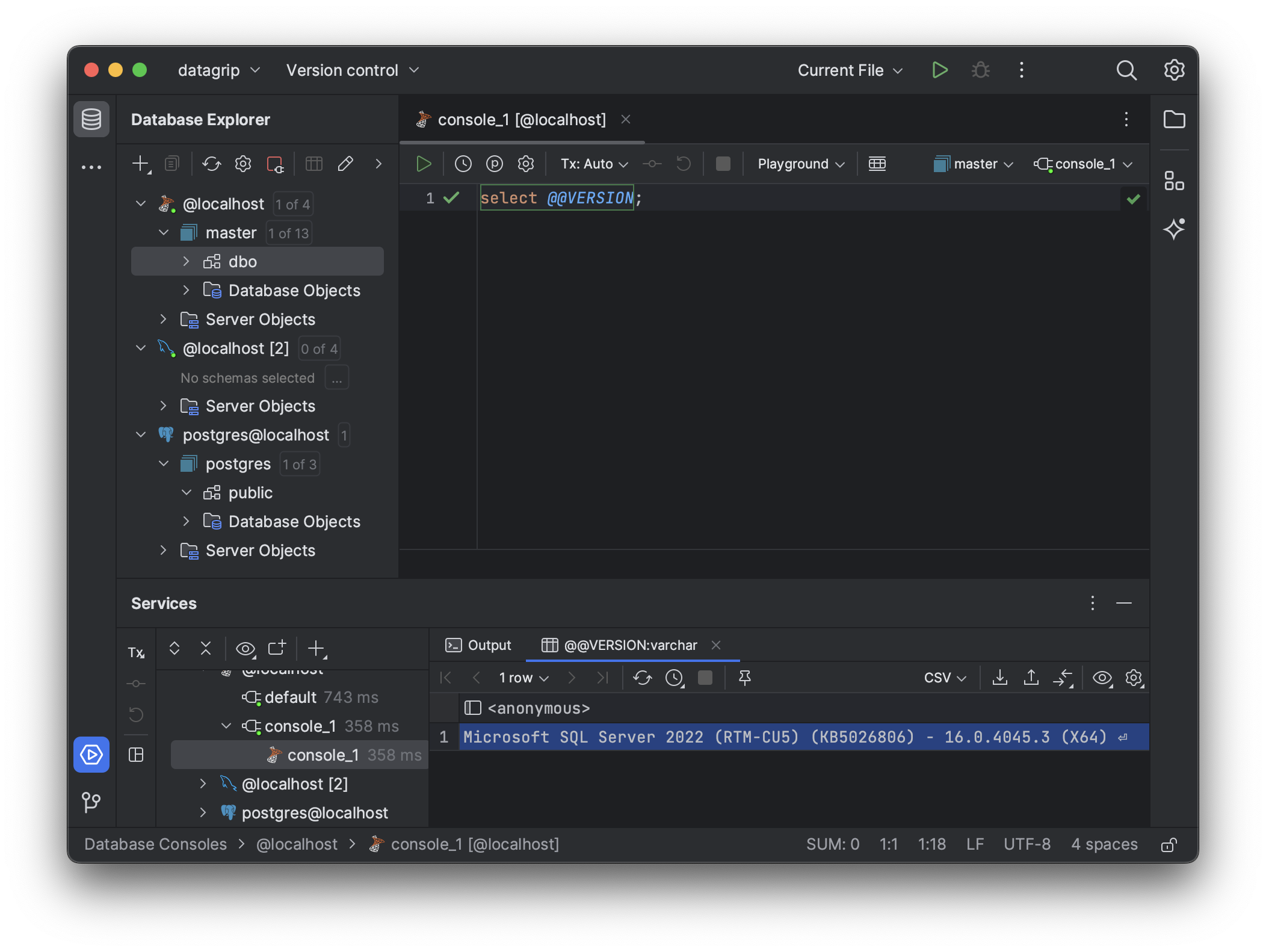1266x952 pixels.
Task: Open AI Assistant sparkle icon
Action: tap(1174, 229)
